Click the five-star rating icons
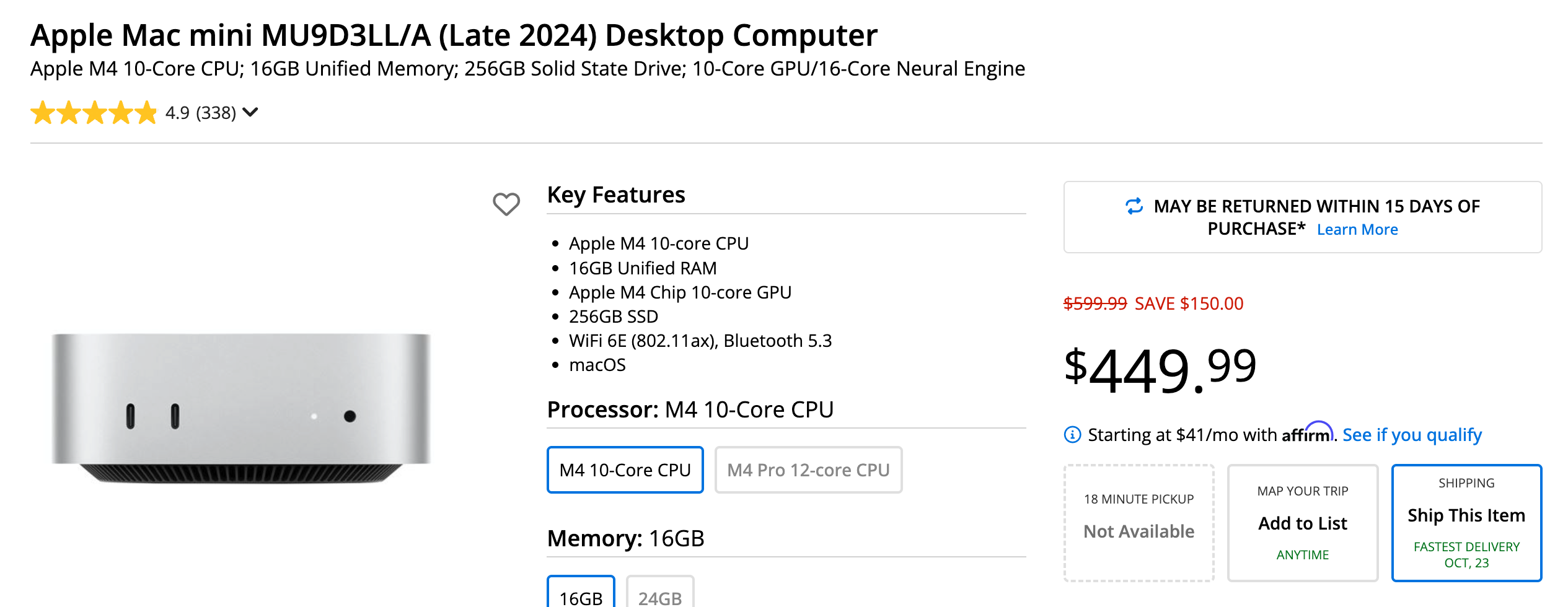This screenshot has height=607, width=1568. point(94,113)
